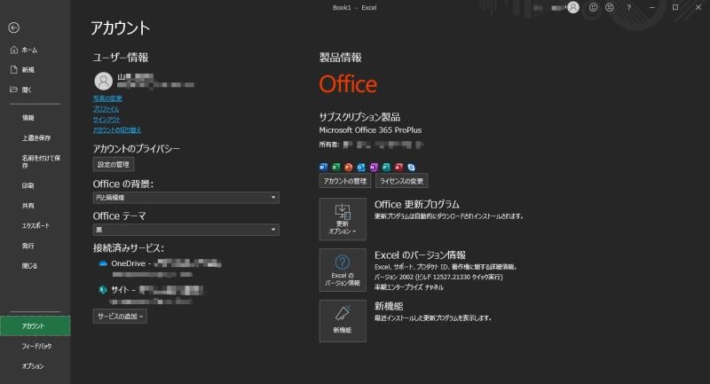Click the アカウントの管理 button
Viewport: 710px width, 384px height.
345,181
